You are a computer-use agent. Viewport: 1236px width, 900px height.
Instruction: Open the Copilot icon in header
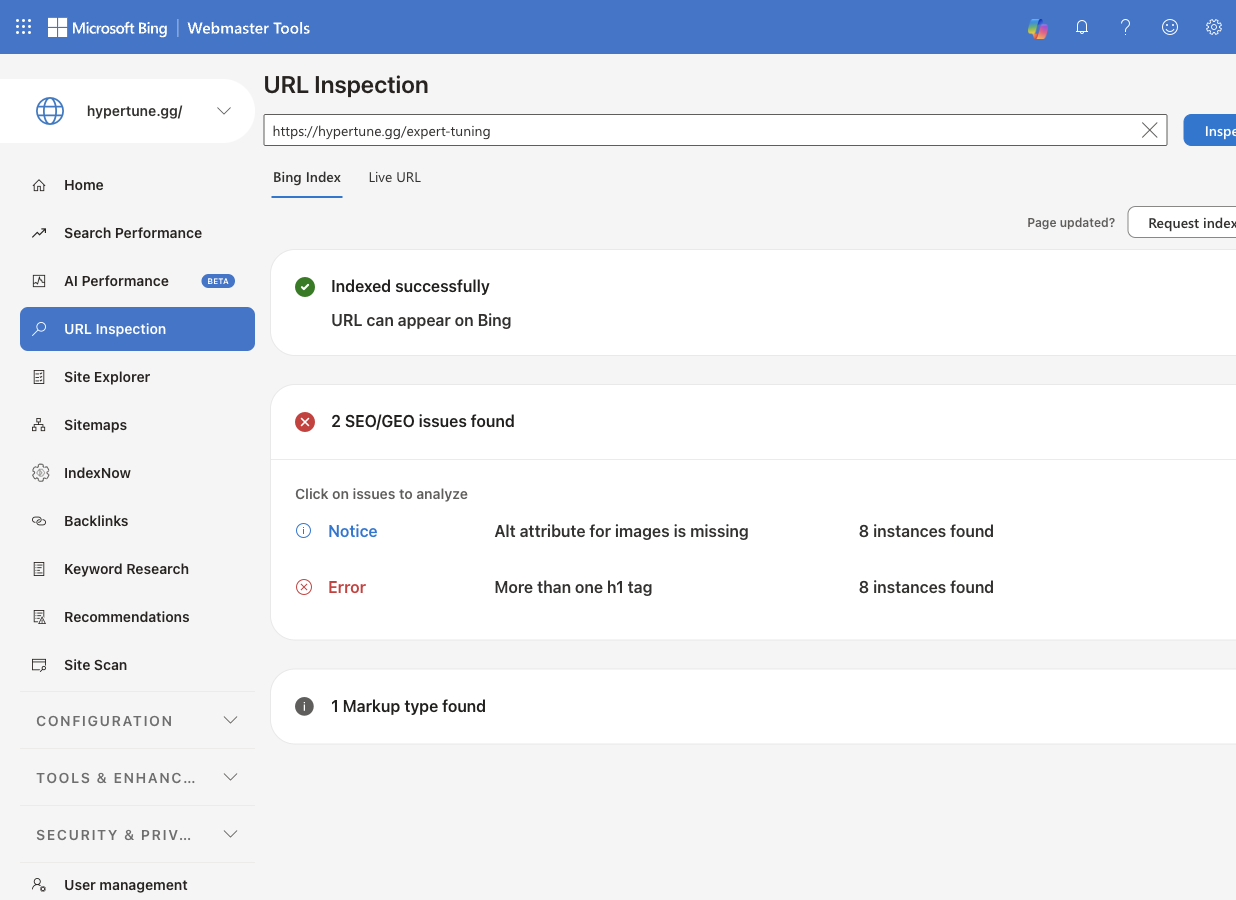point(1038,27)
